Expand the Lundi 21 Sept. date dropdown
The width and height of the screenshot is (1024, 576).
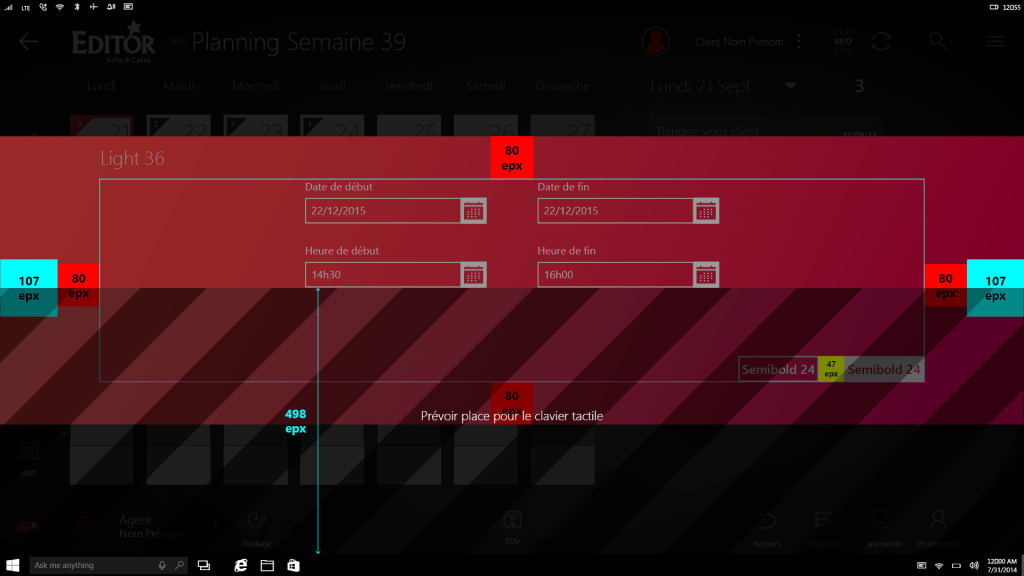(791, 87)
